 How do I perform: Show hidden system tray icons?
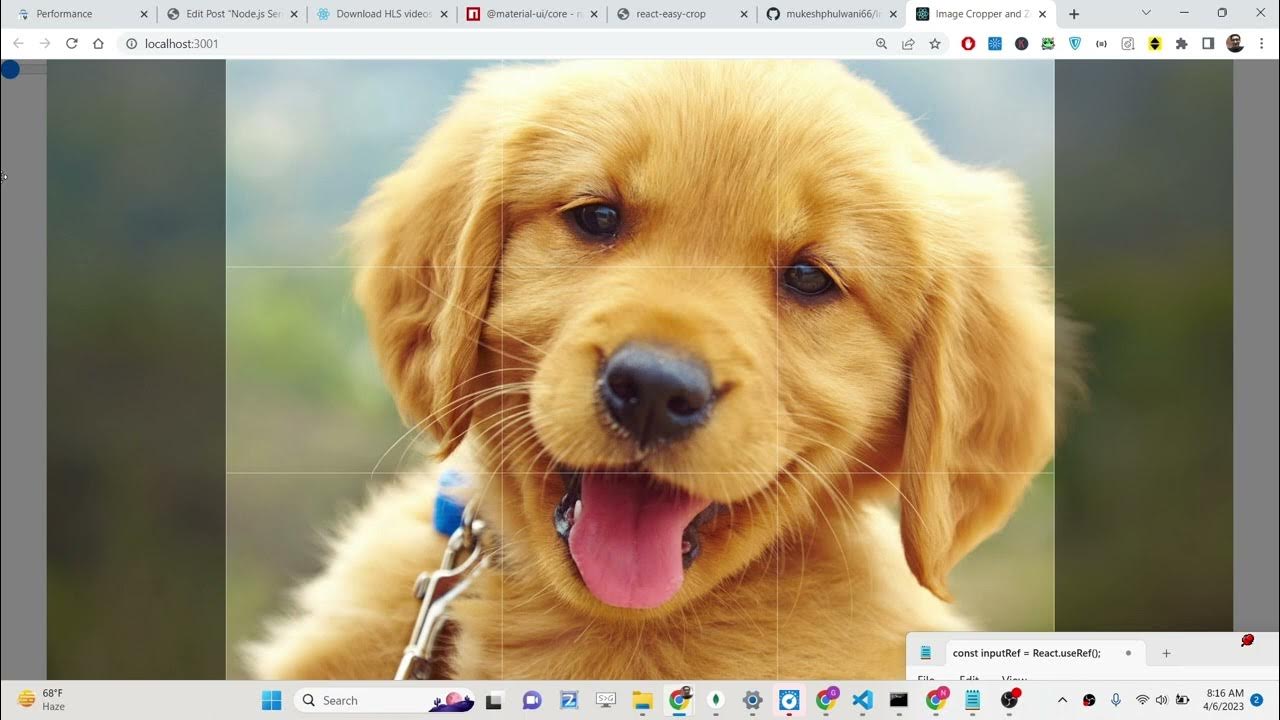coord(1062,700)
